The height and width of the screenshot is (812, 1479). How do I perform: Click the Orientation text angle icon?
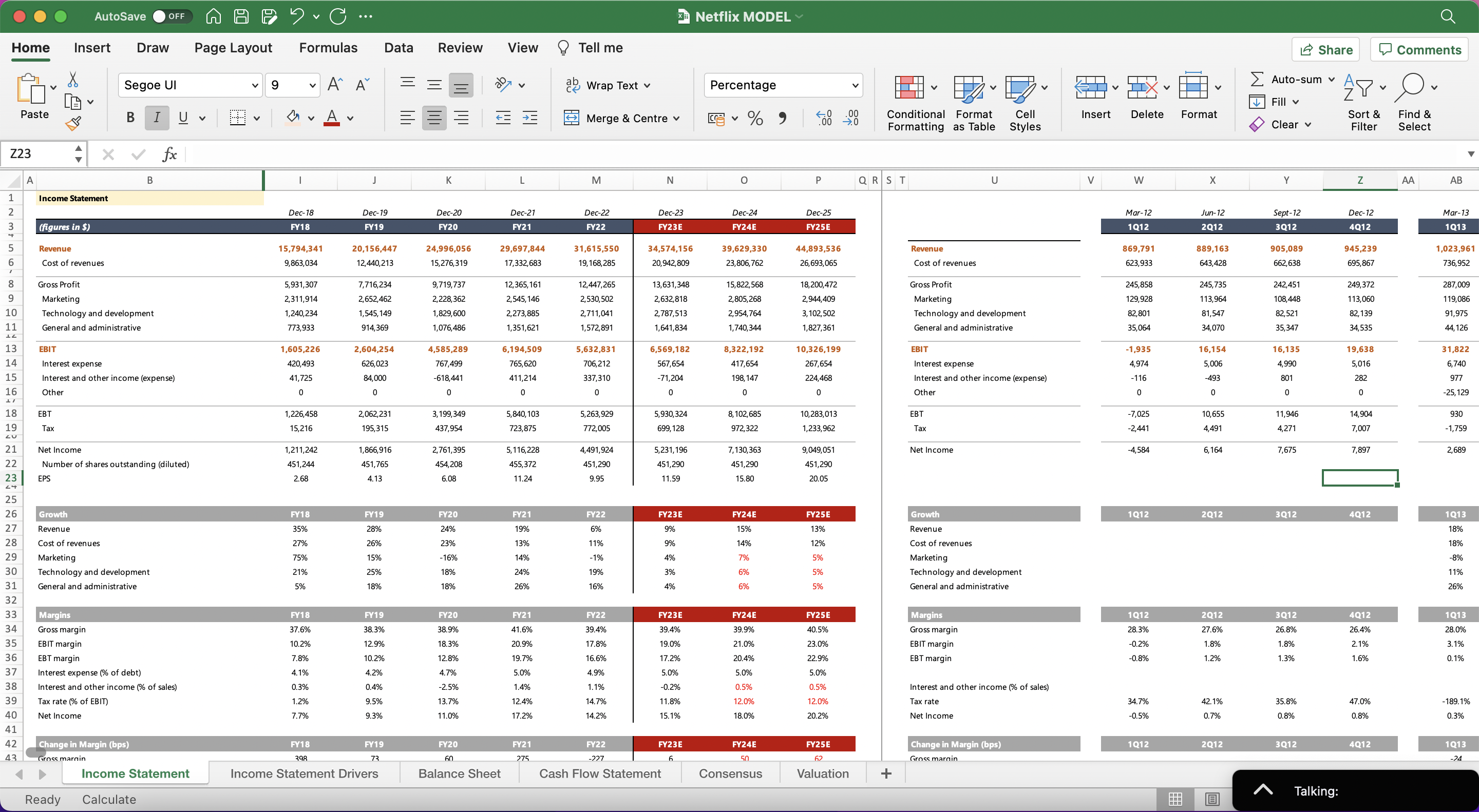click(503, 85)
